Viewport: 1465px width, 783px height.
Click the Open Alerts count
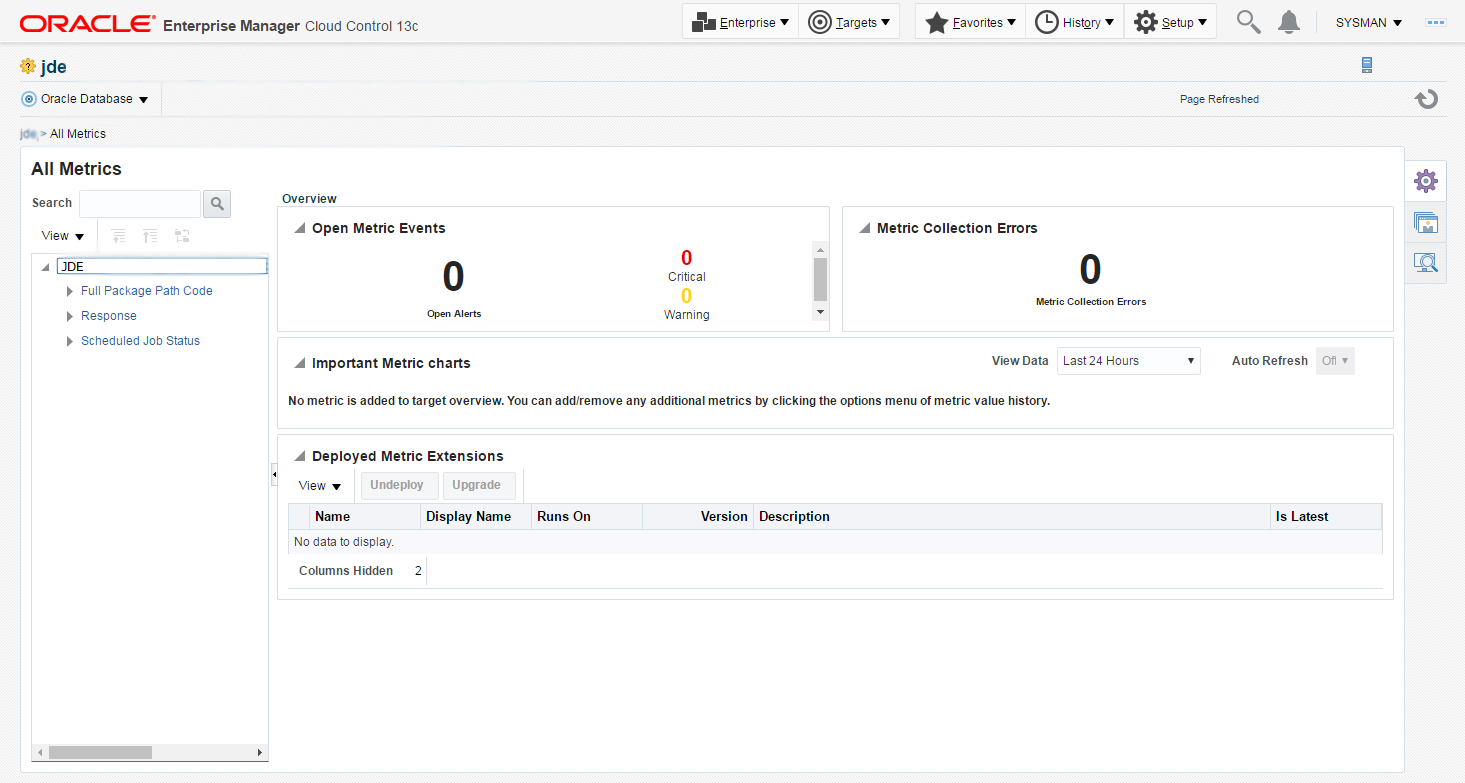tap(454, 277)
